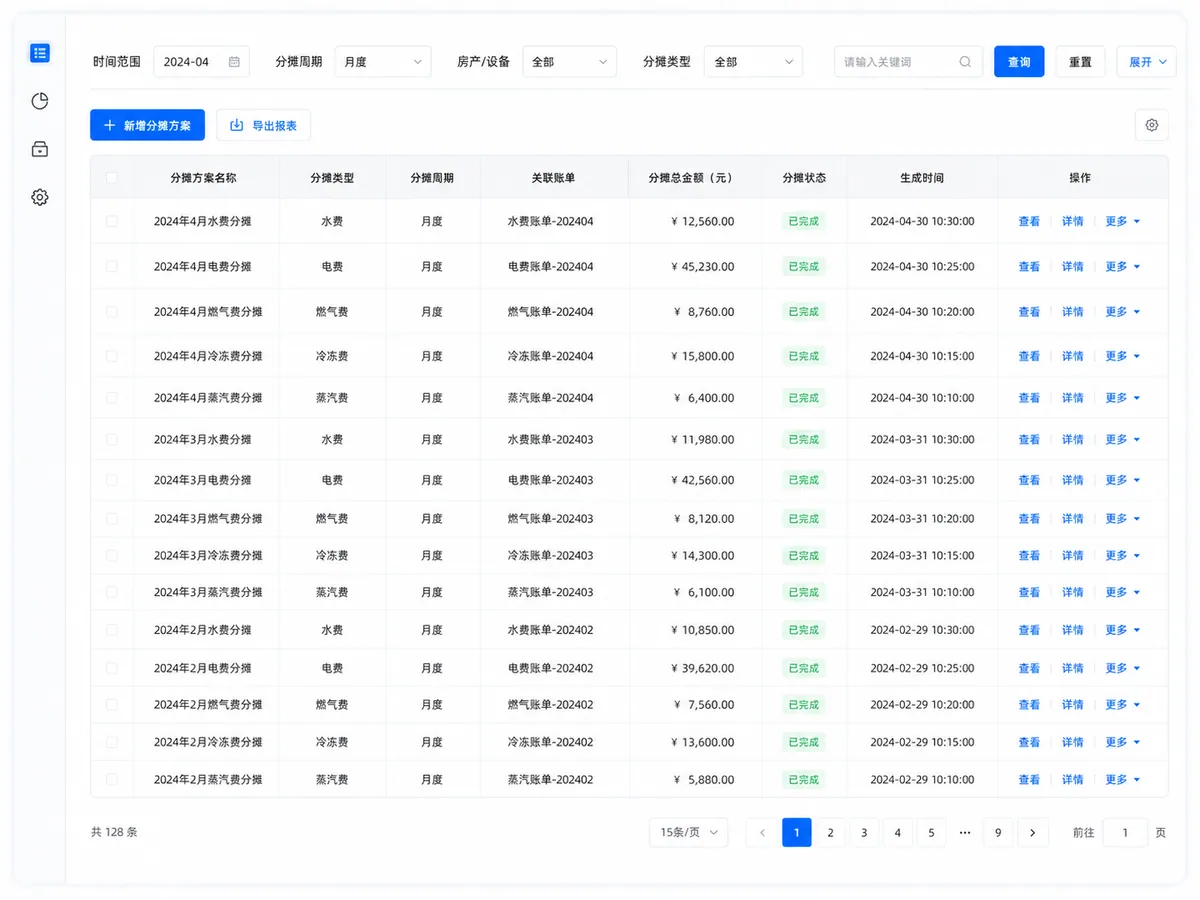The image size is (1200, 900).
Task: Check the 2024年3月蒸汽费分摊 row checkbox
Action: (111, 592)
